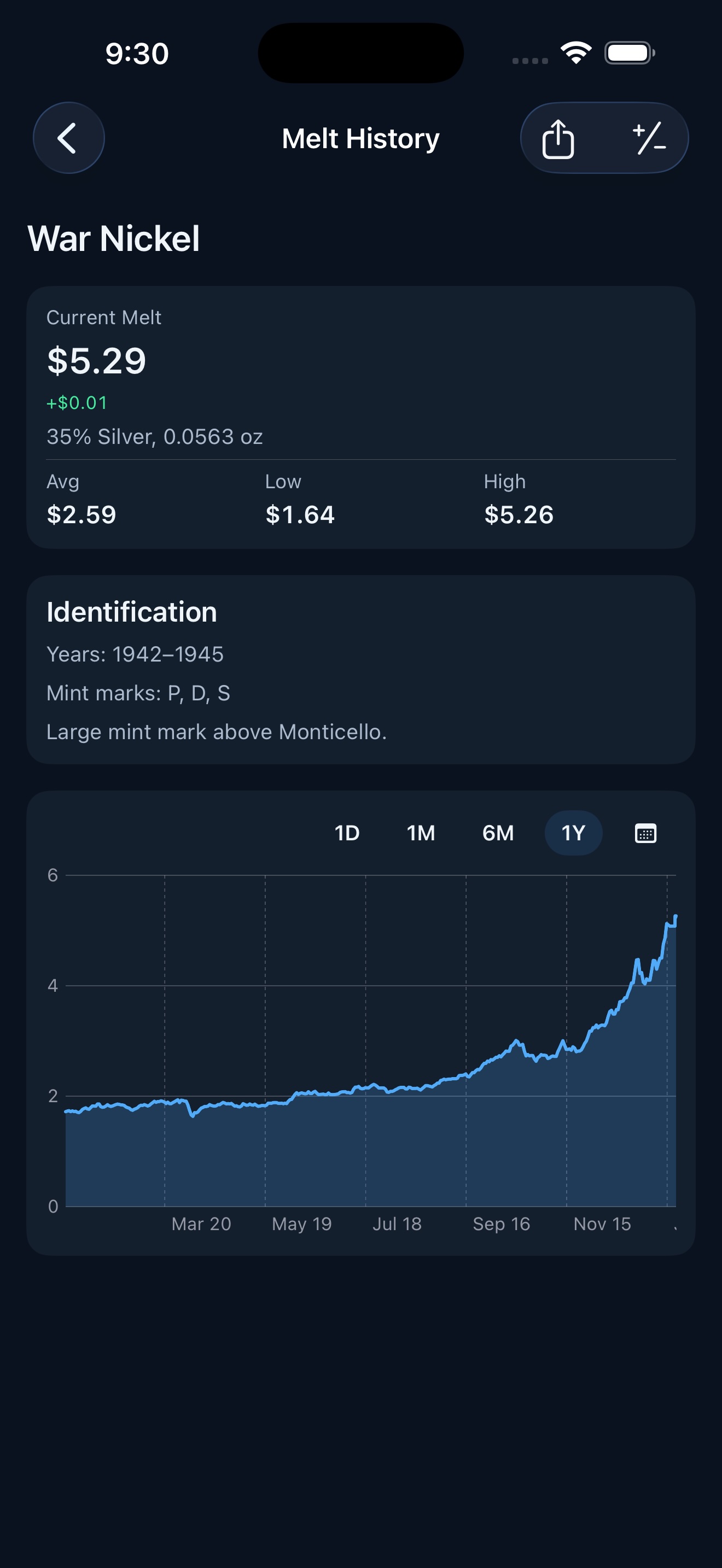
Task: Select the 6M time range
Action: (498, 833)
